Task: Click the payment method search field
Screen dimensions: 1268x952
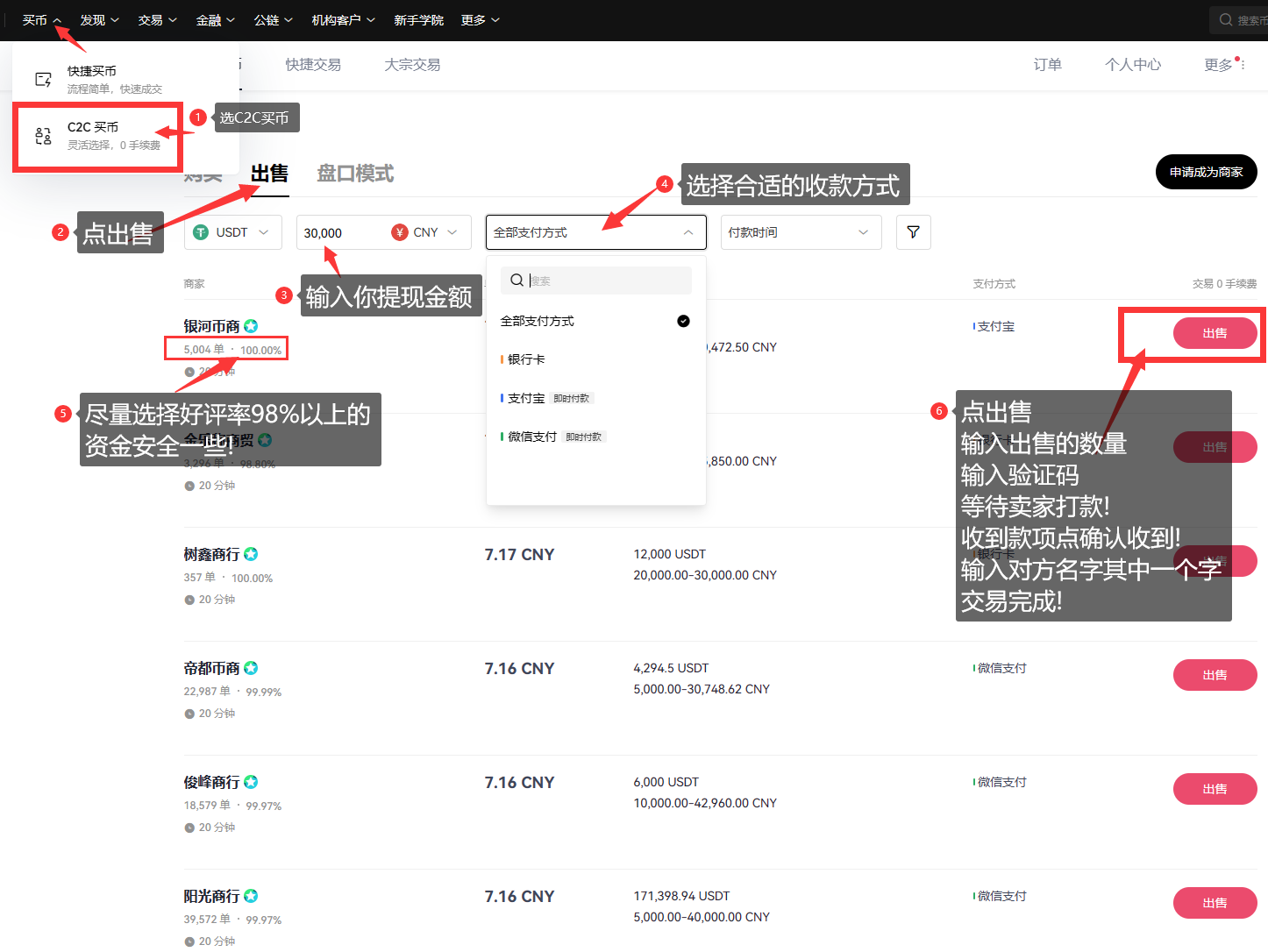Action: 605,281
